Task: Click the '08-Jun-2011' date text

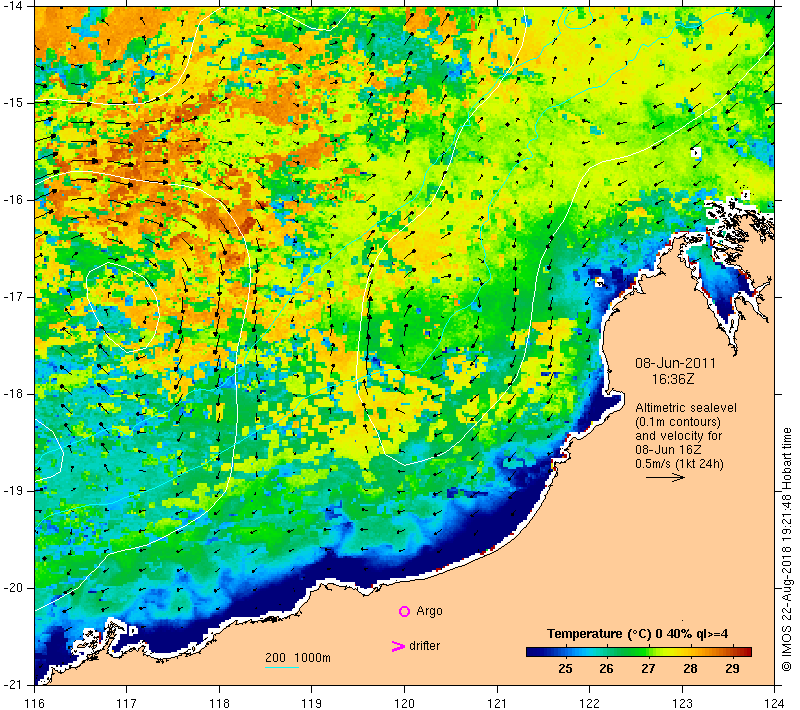Action: pyautogui.click(x=675, y=363)
